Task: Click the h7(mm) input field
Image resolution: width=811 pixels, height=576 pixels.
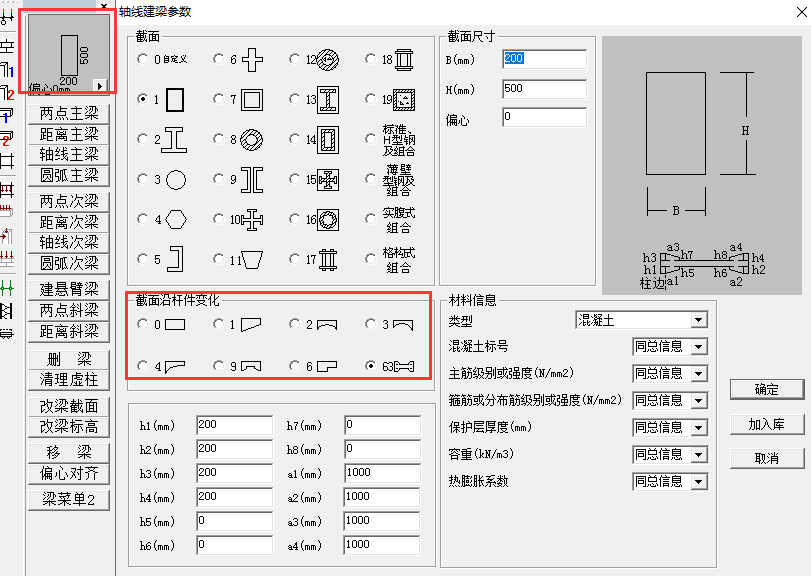Action: click(x=382, y=425)
